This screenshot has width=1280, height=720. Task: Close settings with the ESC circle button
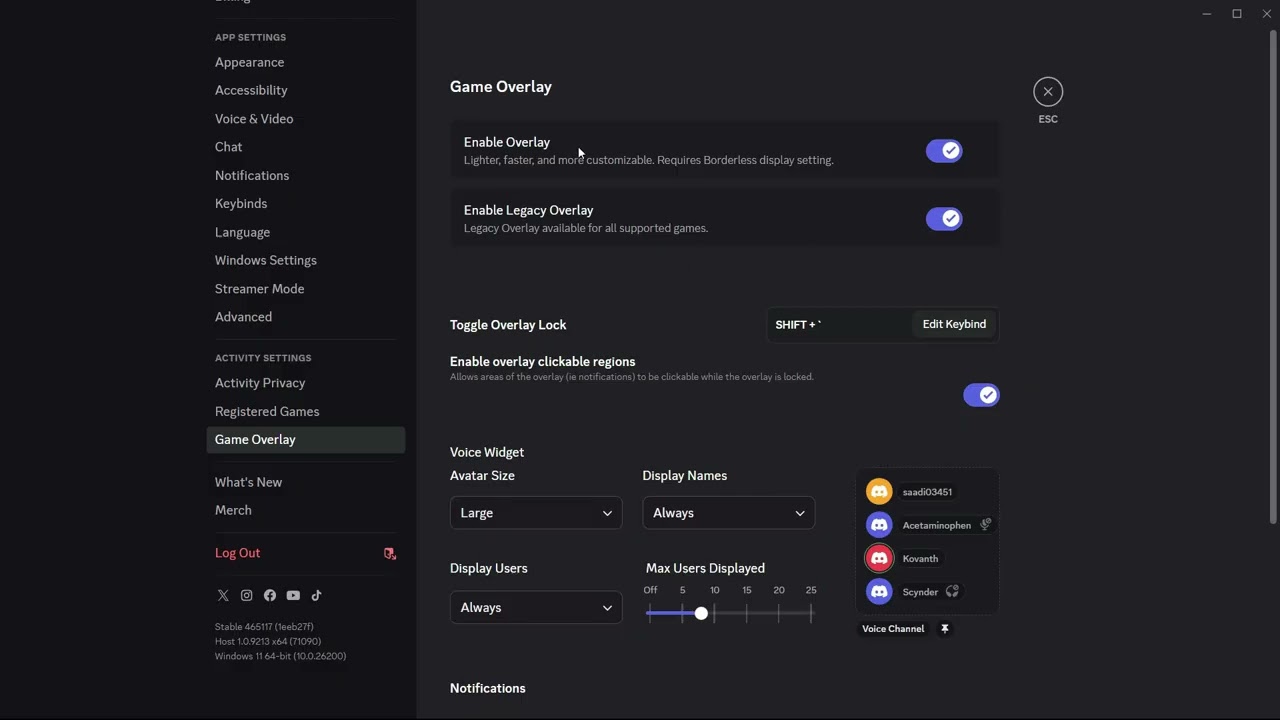tap(1048, 92)
